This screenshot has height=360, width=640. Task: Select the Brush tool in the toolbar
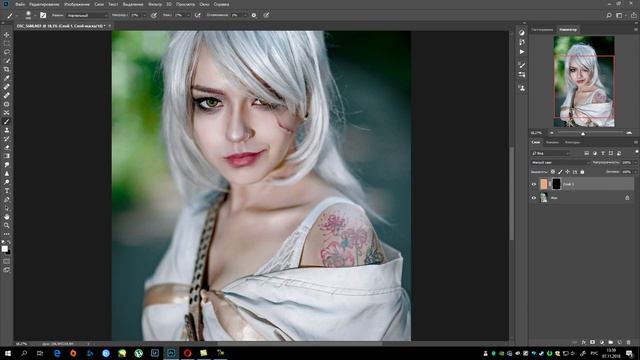pos(7,121)
